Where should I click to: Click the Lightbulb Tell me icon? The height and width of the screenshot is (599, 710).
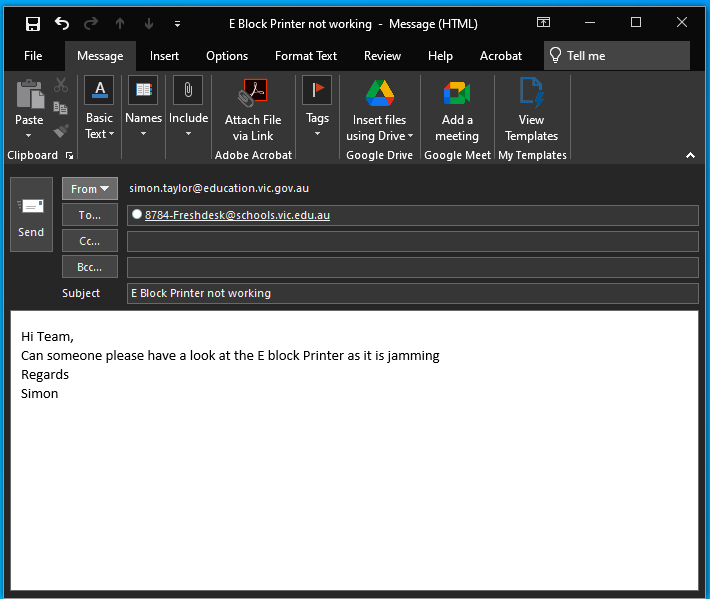click(x=555, y=55)
